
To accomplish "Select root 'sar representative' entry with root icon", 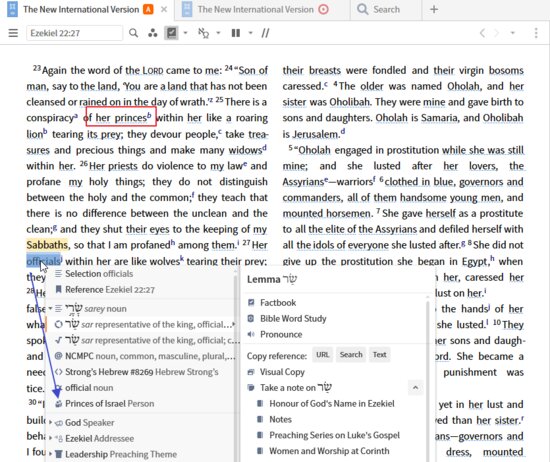I will click(x=140, y=340).
